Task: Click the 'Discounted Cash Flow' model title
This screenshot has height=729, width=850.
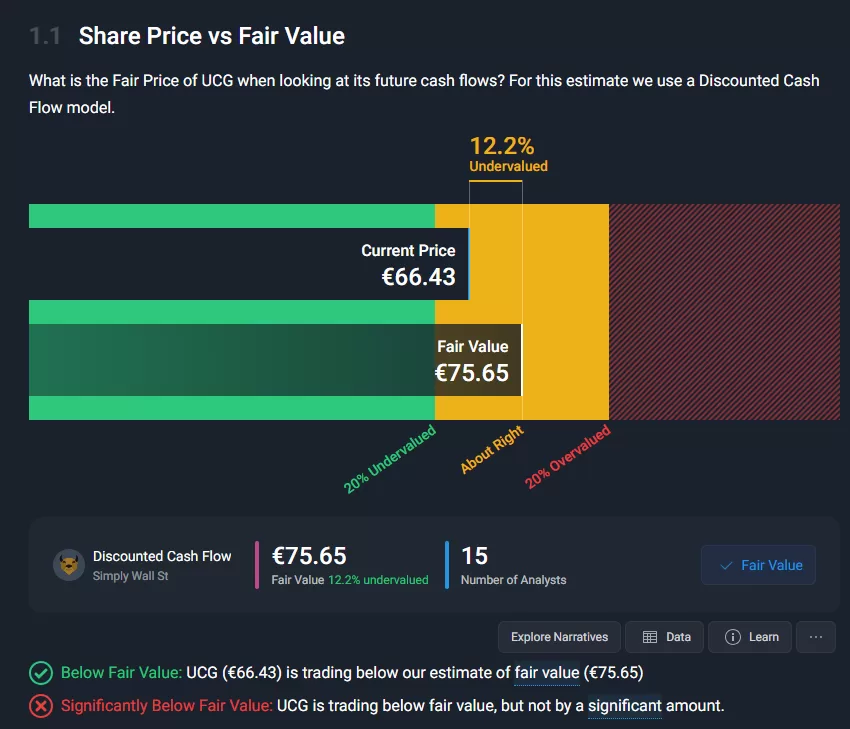Action: (x=162, y=556)
